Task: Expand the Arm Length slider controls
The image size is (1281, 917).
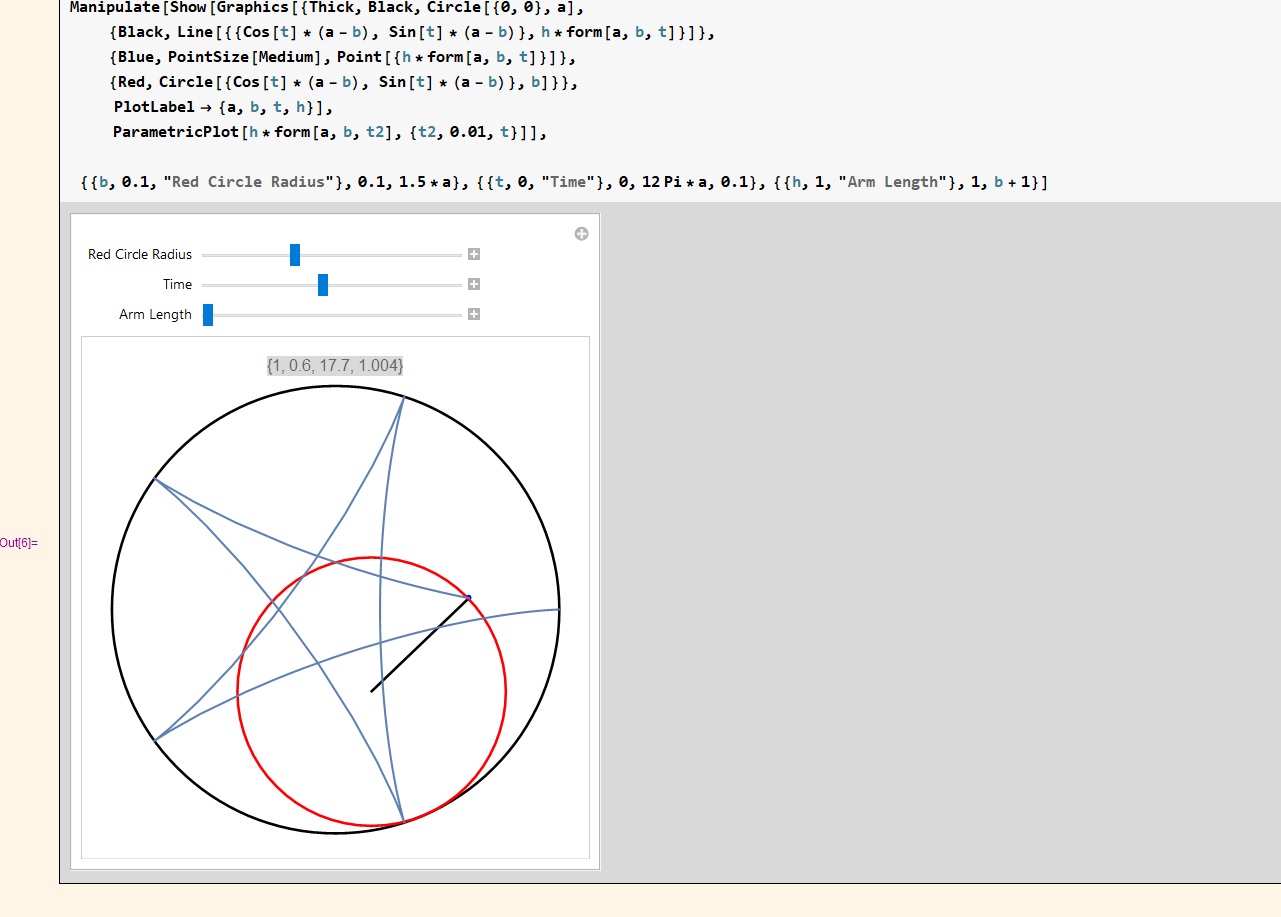Action: click(474, 315)
